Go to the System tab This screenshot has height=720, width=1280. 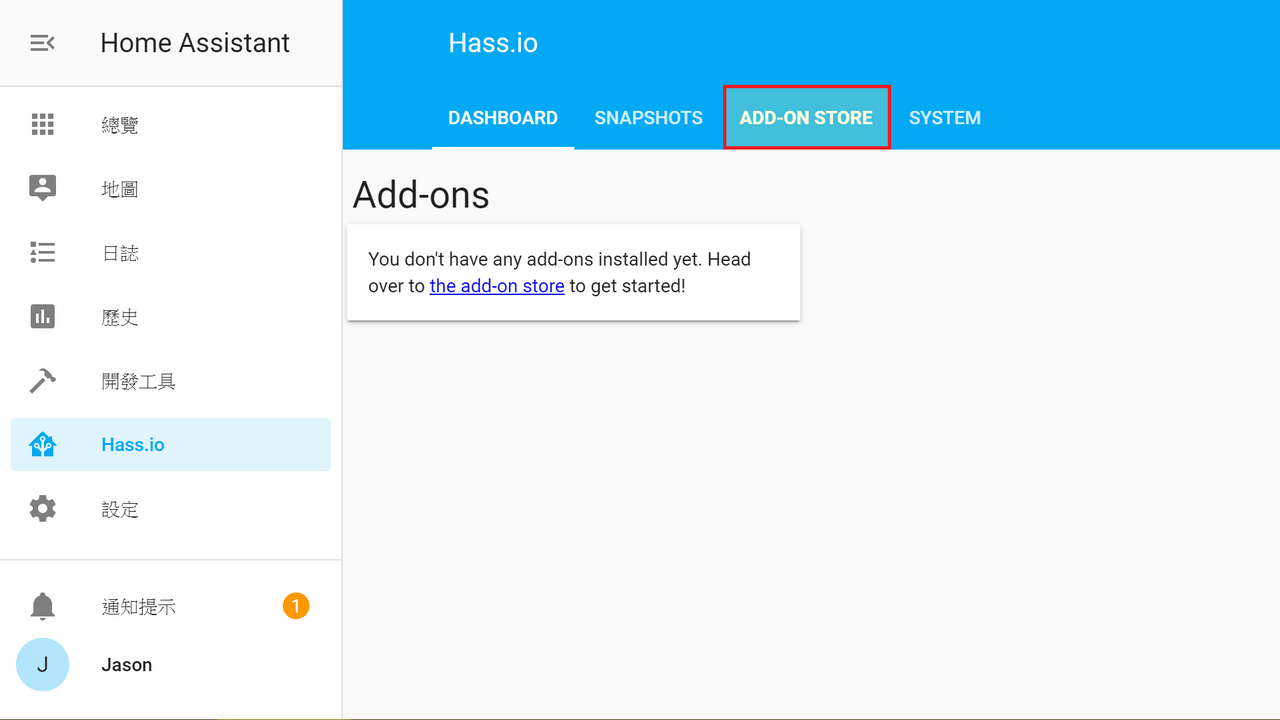point(945,118)
